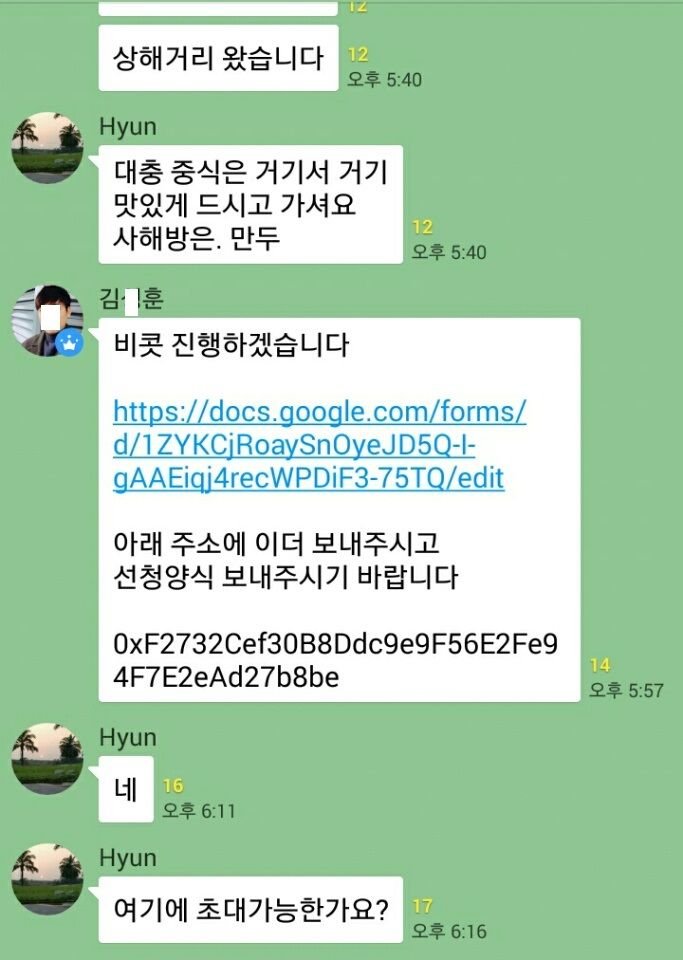
Task: Tap the 오후 5:57 timestamp
Action: (x=626, y=691)
